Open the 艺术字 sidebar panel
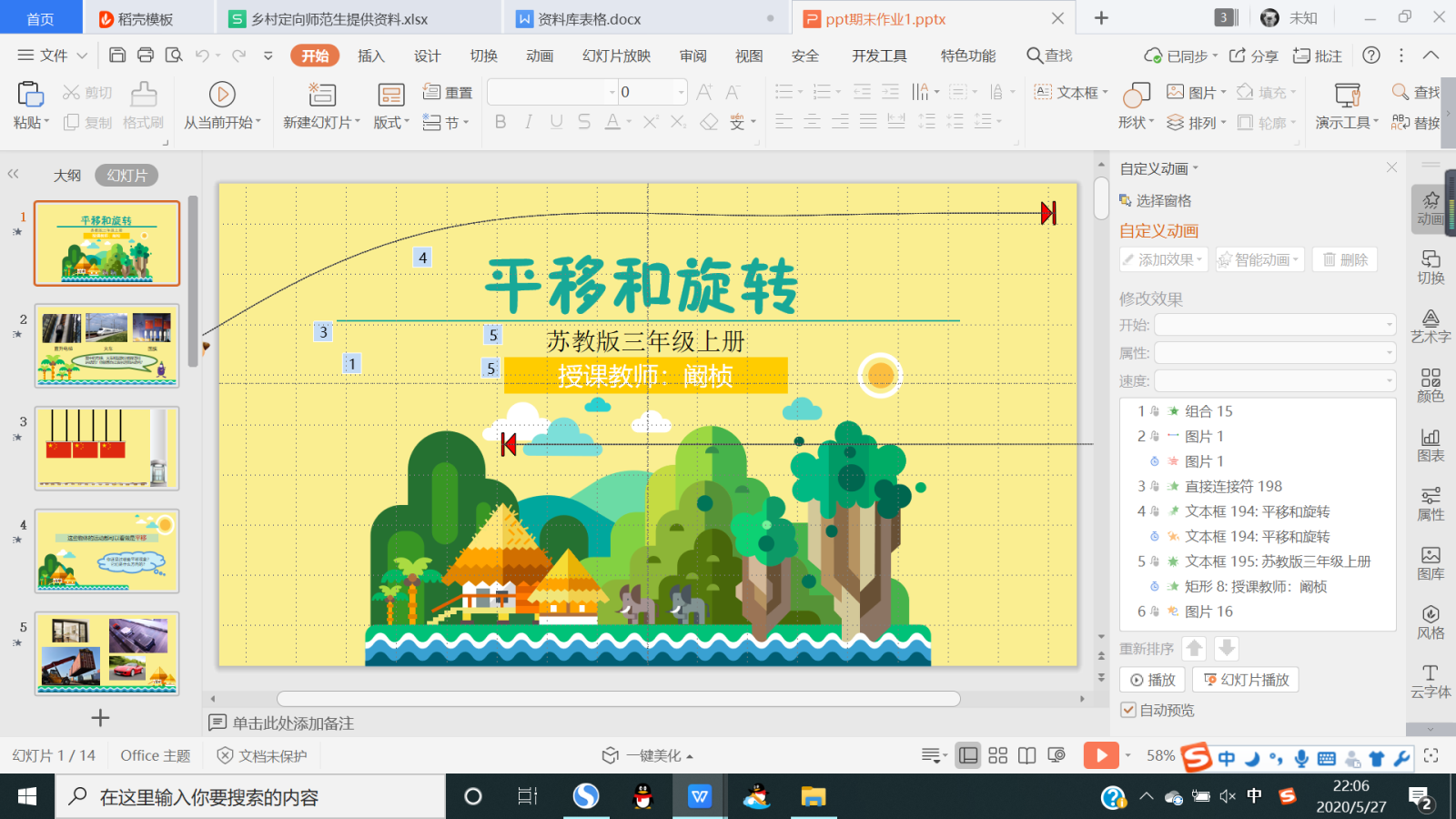The width and height of the screenshot is (1456, 819). 1431,326
